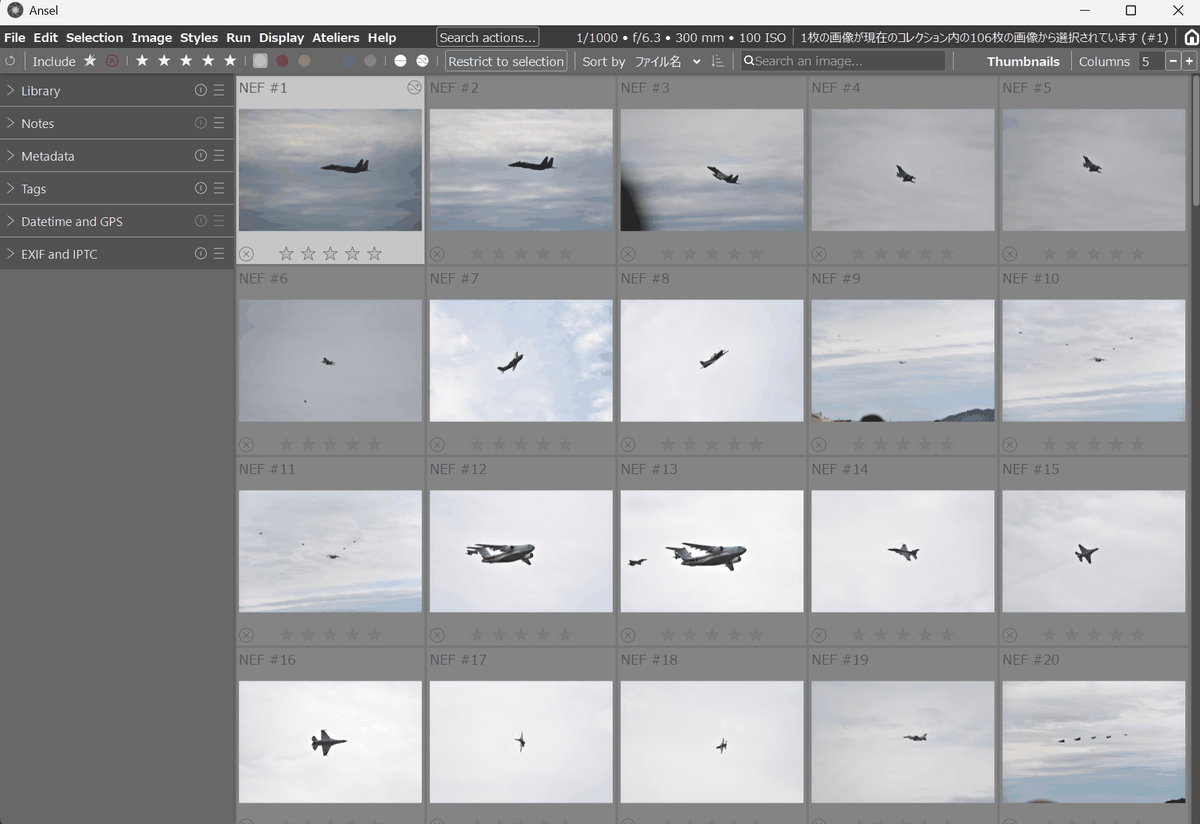Click the Restrict to selection button
This screenshot has height=824, width=1200.
point(506,61)
